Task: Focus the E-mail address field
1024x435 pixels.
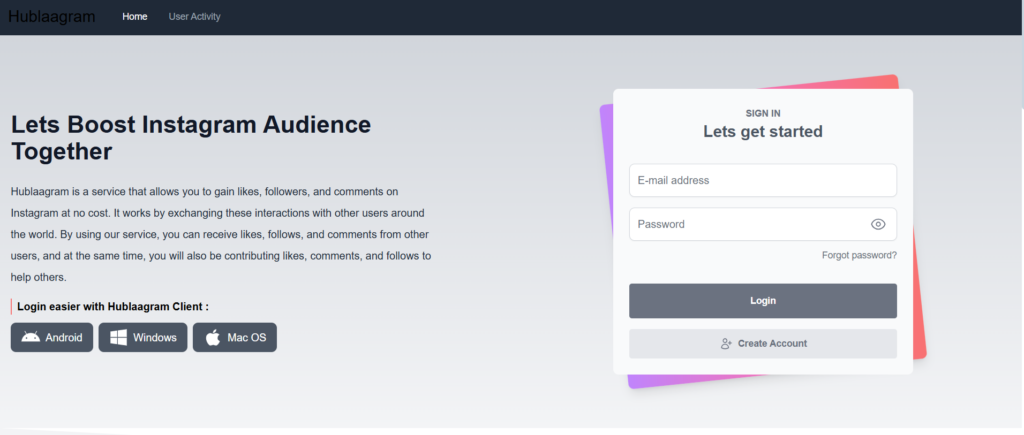Action: point(763,180)
